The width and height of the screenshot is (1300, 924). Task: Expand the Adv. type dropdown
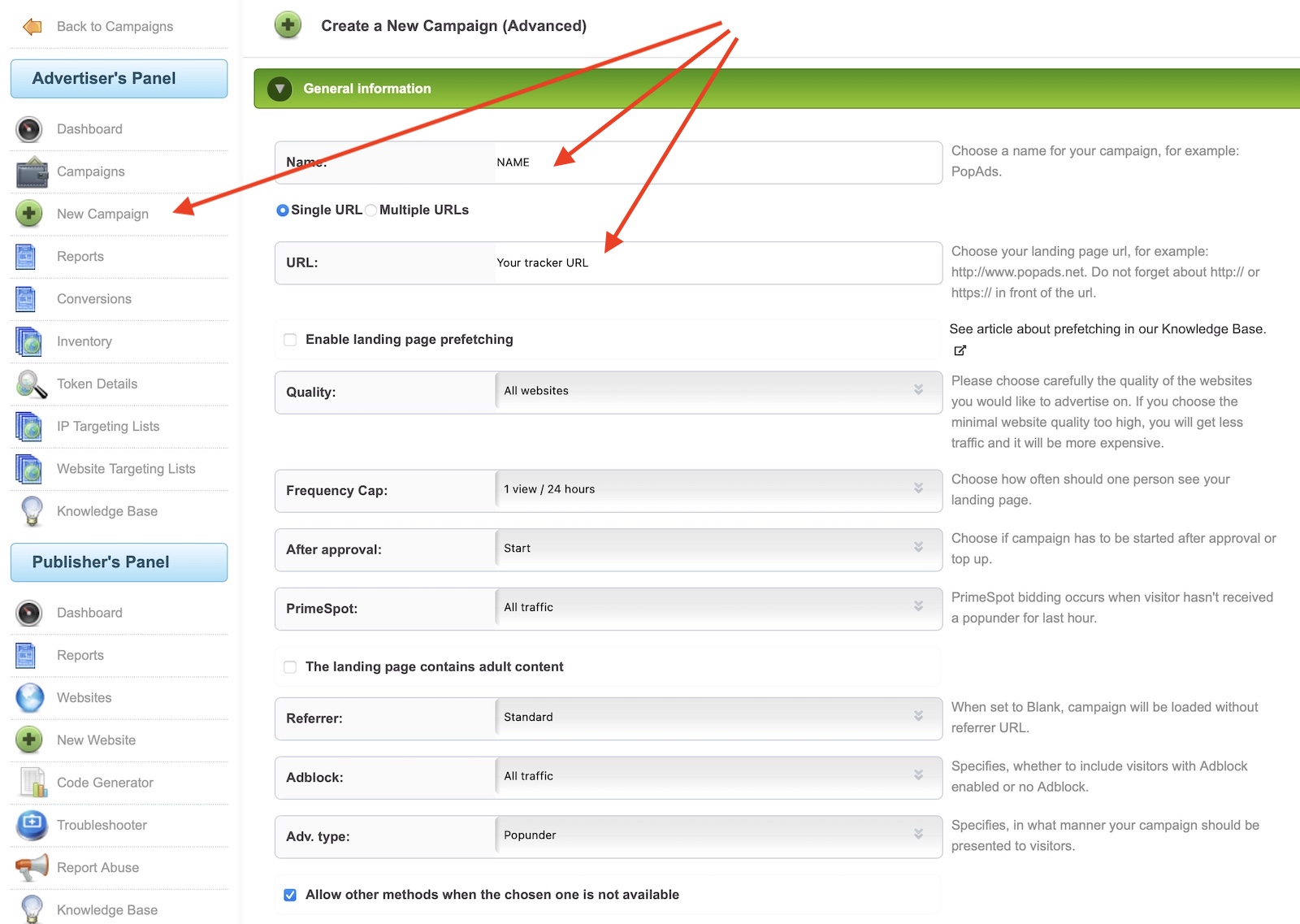tap(717, 835)
